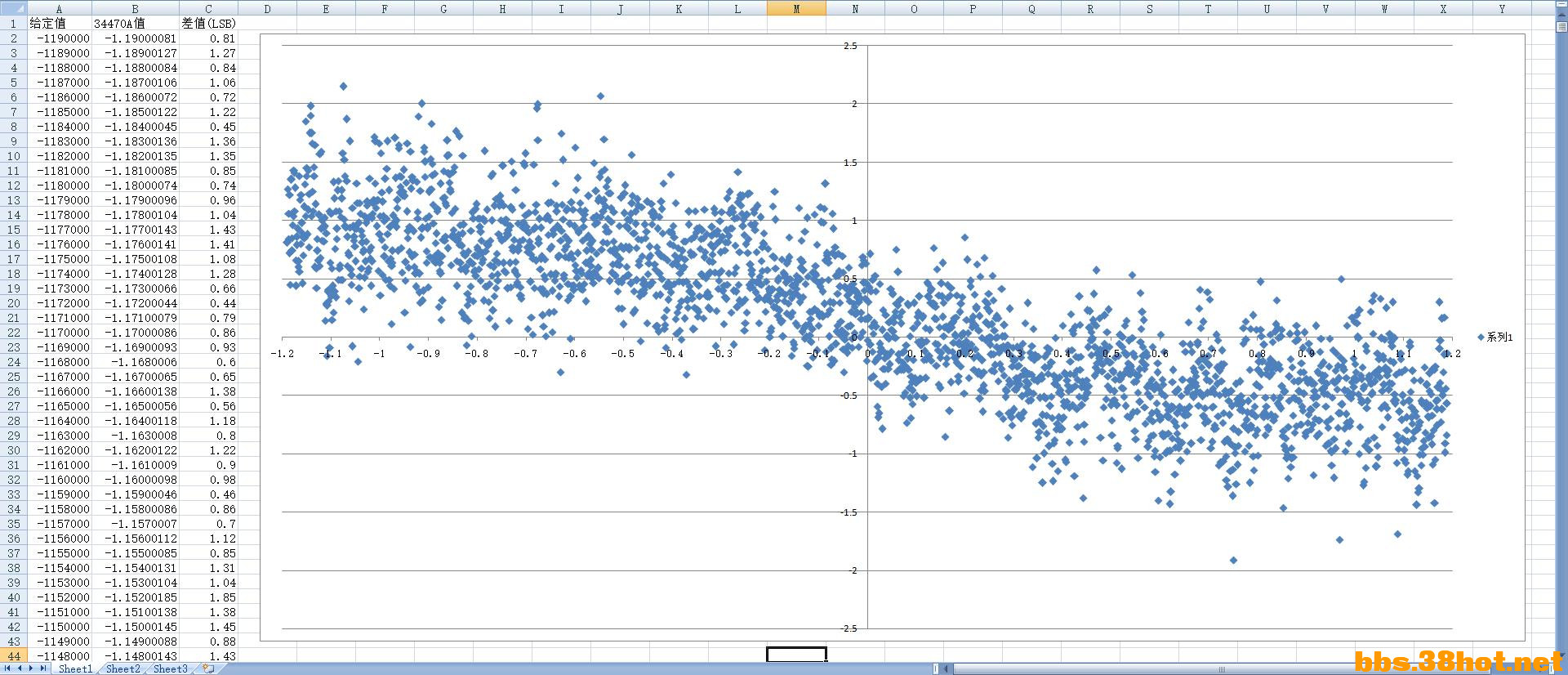Image resolution: width=1568 pixels, height=675 pixels.
Task: Select row 44 header
Action: click(13, 656)
